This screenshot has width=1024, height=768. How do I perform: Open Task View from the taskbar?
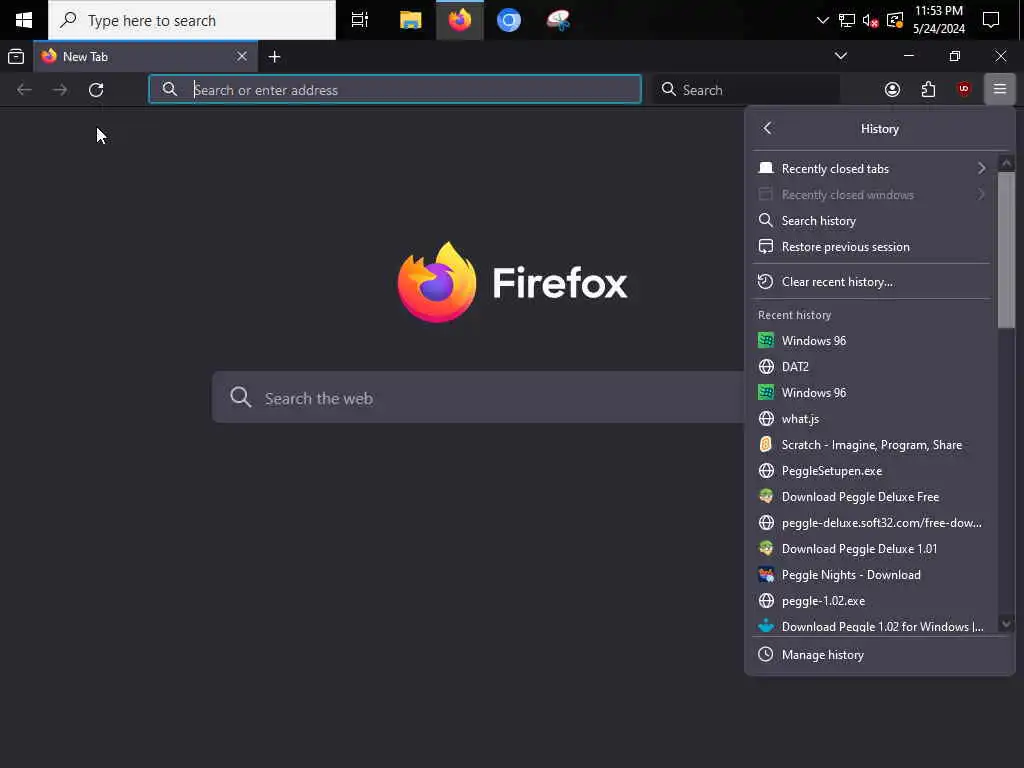(x=360, y=20)
